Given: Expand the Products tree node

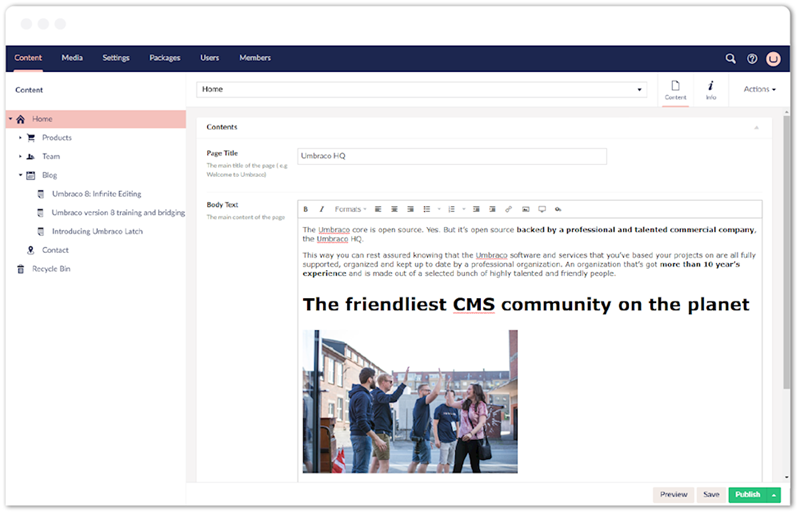Looking at the screenshot, I should pyautogui.click(x=20, y=138).
